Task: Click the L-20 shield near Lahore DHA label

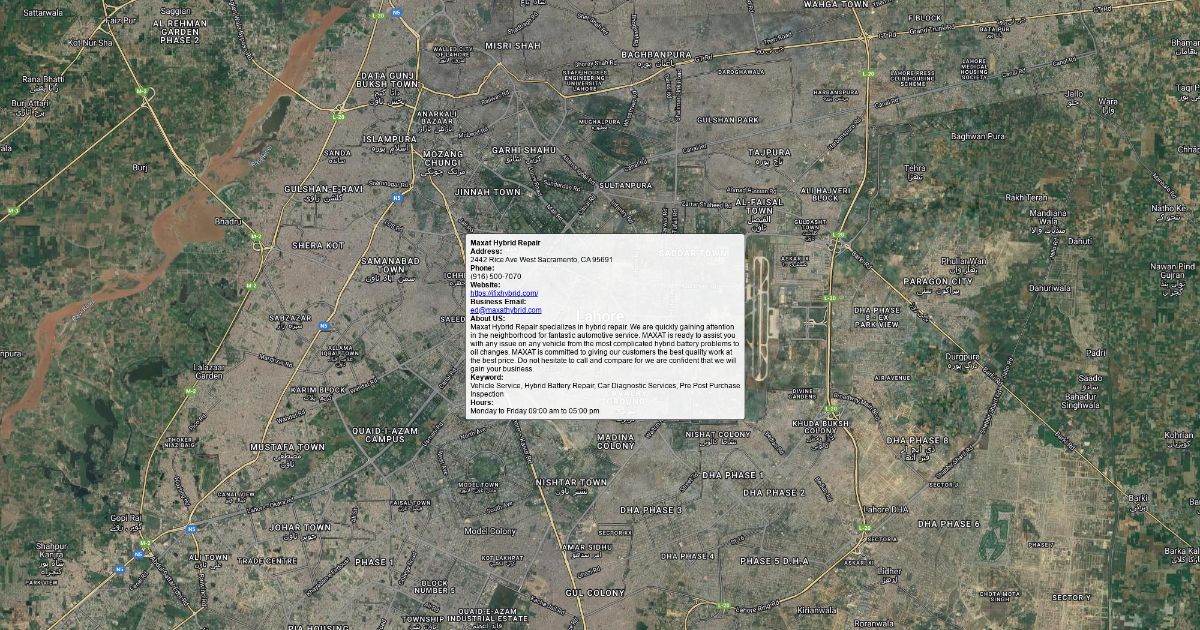Action: coord(866,527)
